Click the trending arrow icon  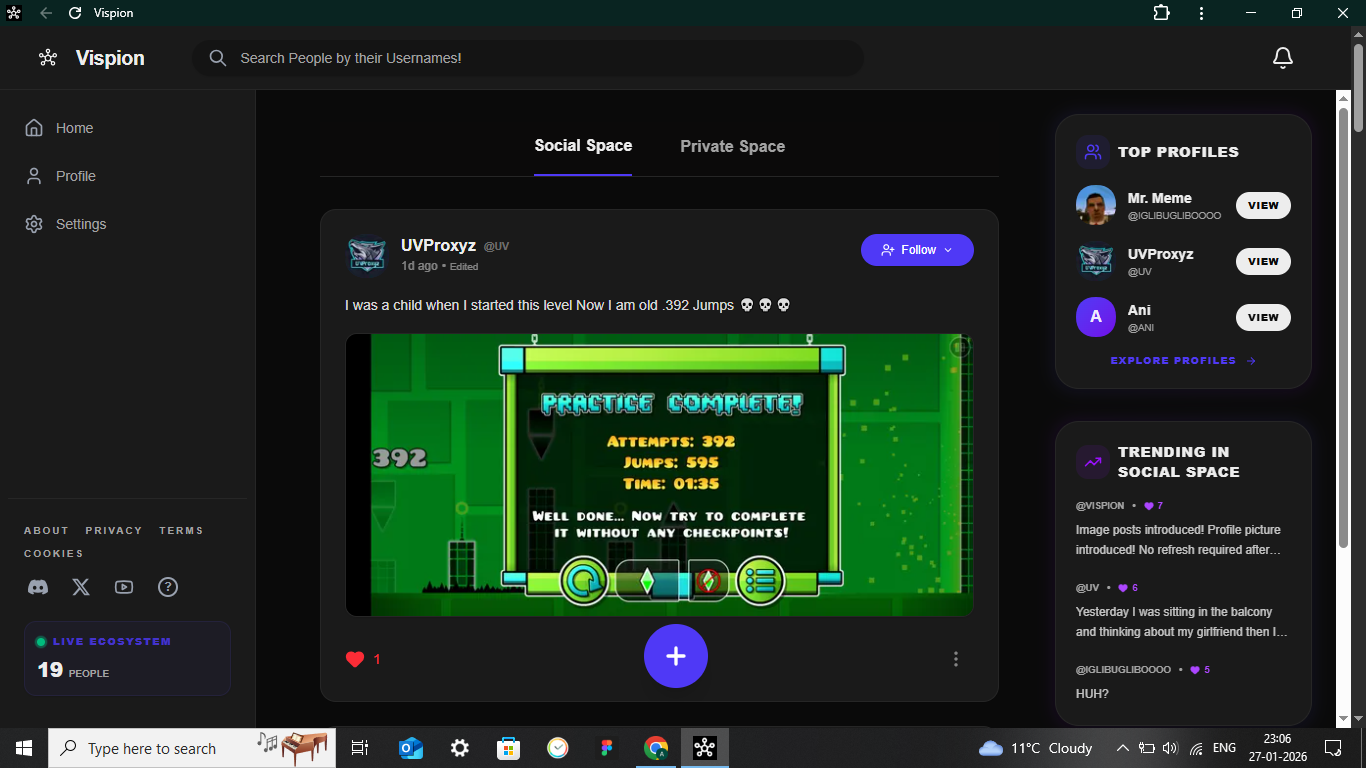[x=1093, y=462]
